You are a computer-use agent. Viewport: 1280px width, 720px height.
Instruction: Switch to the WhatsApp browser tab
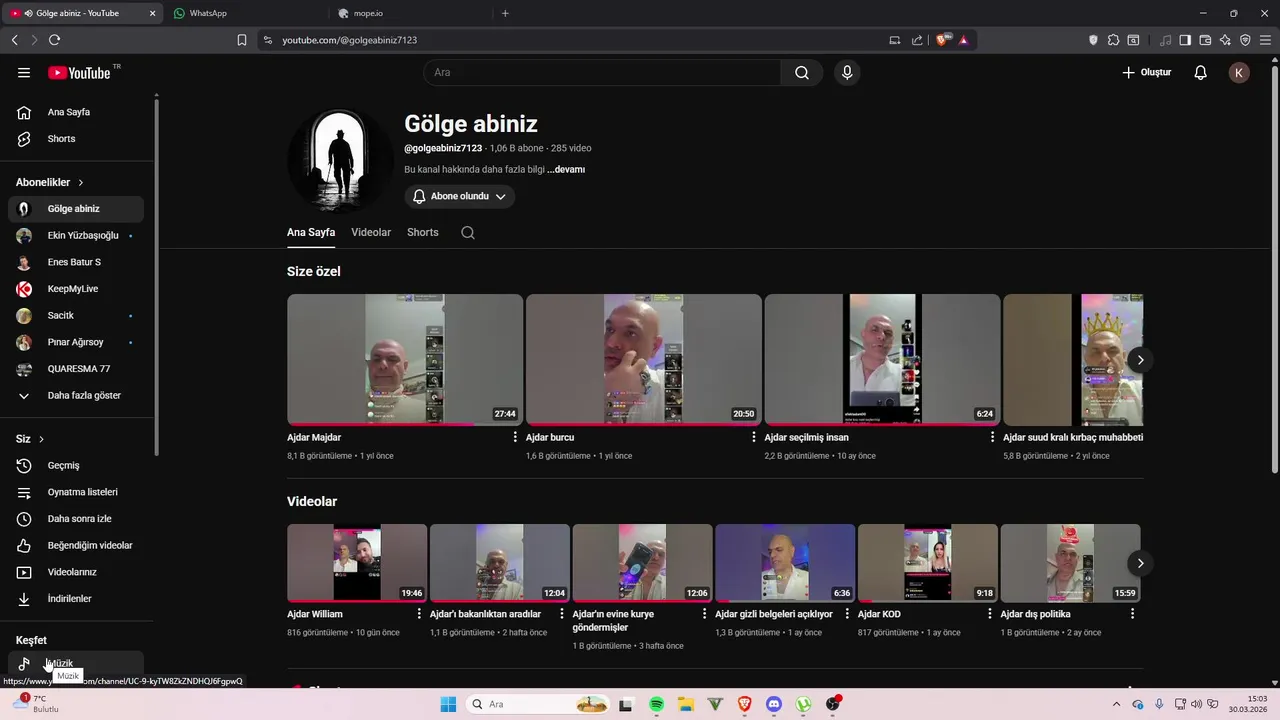[x=245, y=13]
